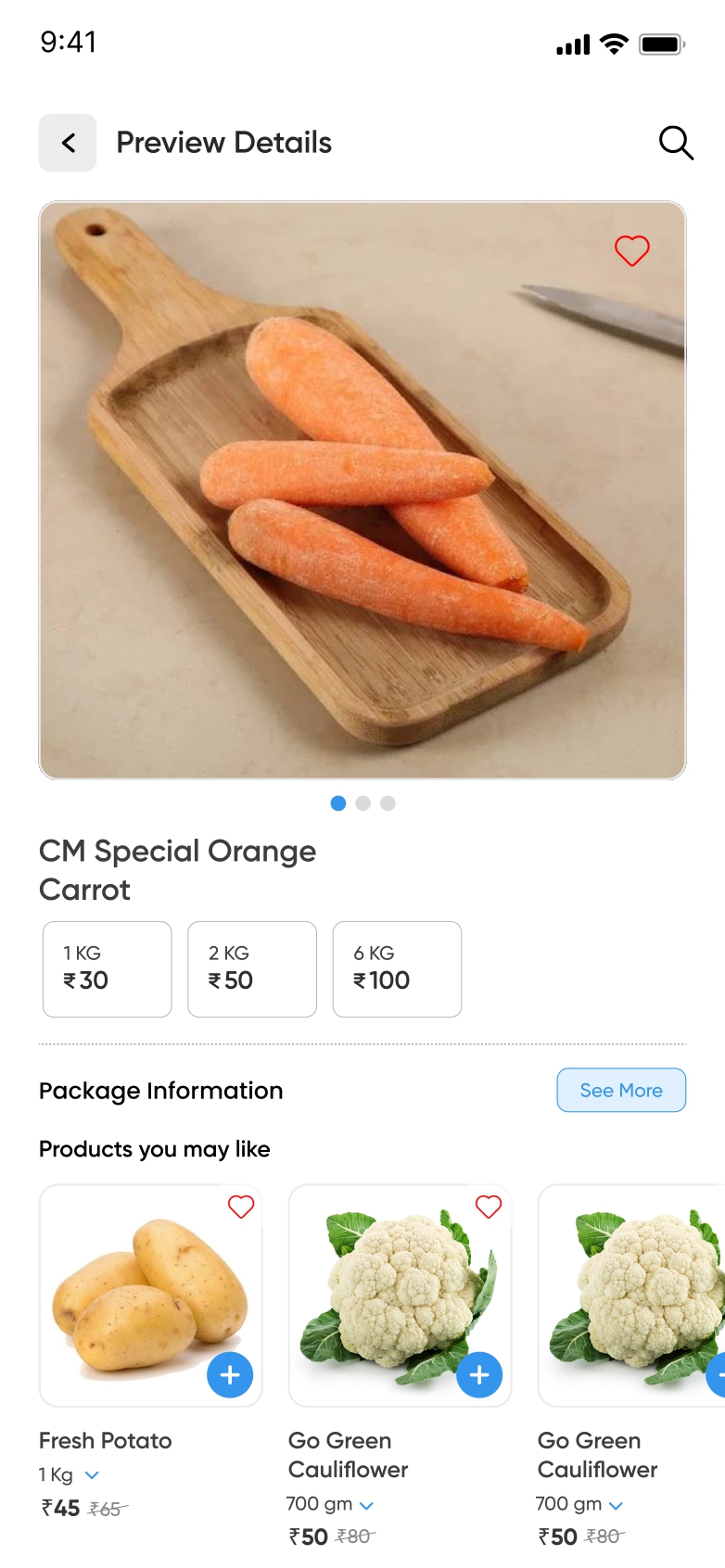Jump to second carousel image dot
The image size is (725, 1568).
(x=363, y=803)
